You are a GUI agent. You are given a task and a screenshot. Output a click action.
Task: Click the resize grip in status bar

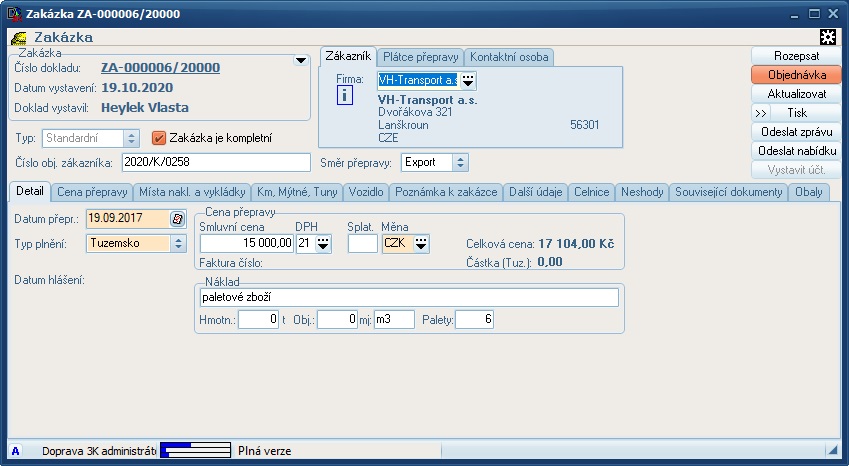(832, 450)
